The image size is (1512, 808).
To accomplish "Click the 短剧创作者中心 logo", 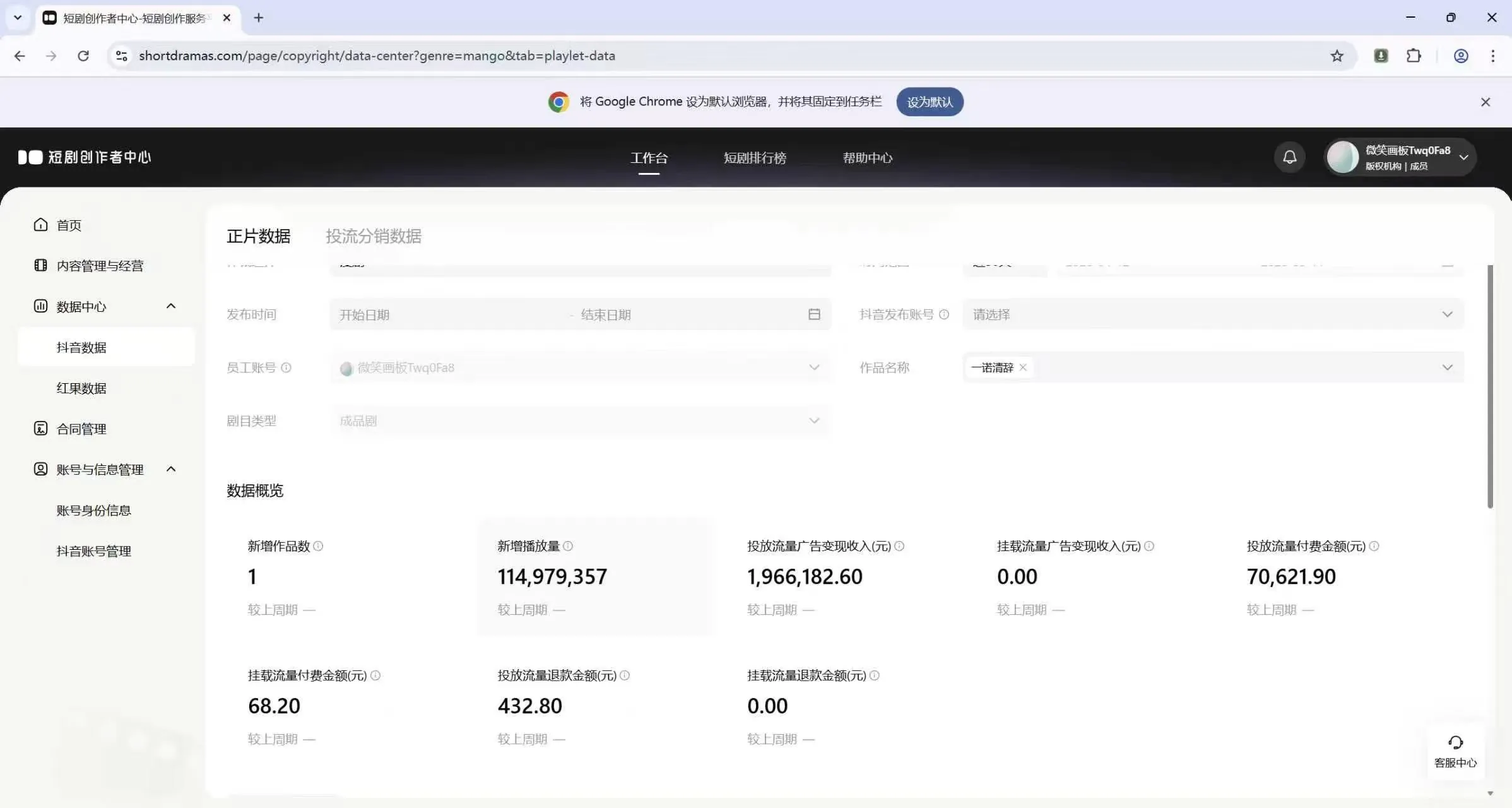I will click(85, 157).
